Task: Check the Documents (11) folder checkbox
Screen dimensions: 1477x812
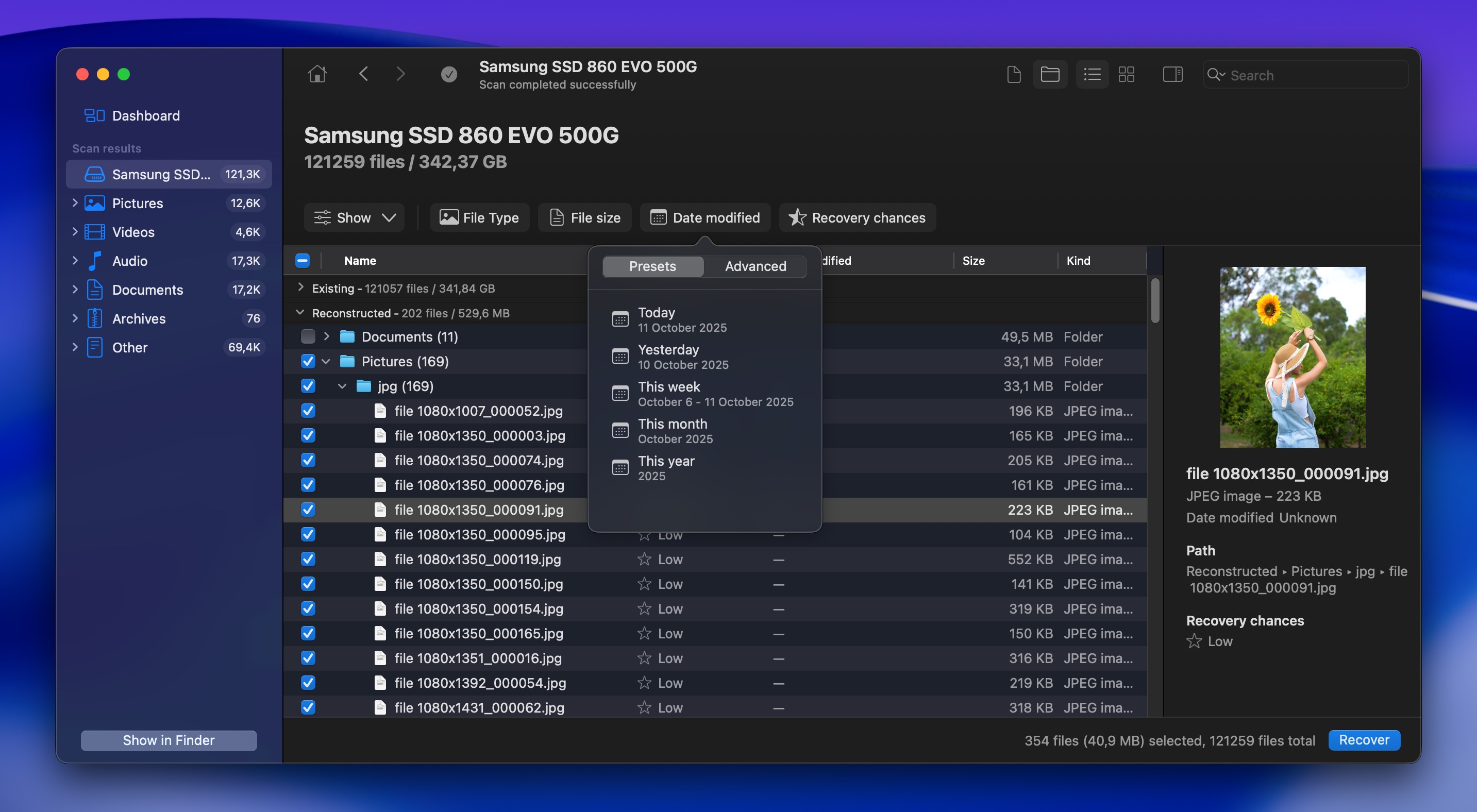Action: (x=308, y=337)
